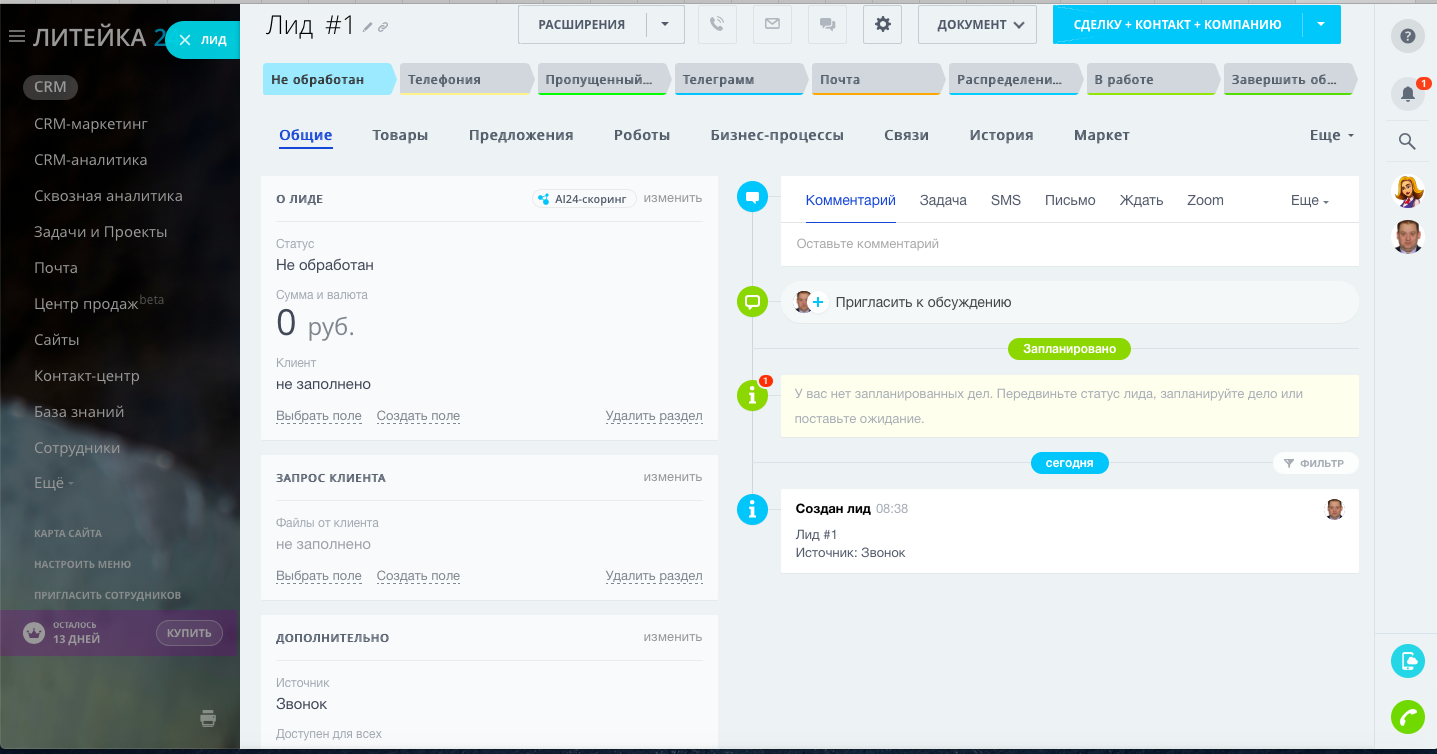Go to the Роботы tab

(x=642, y=135)
